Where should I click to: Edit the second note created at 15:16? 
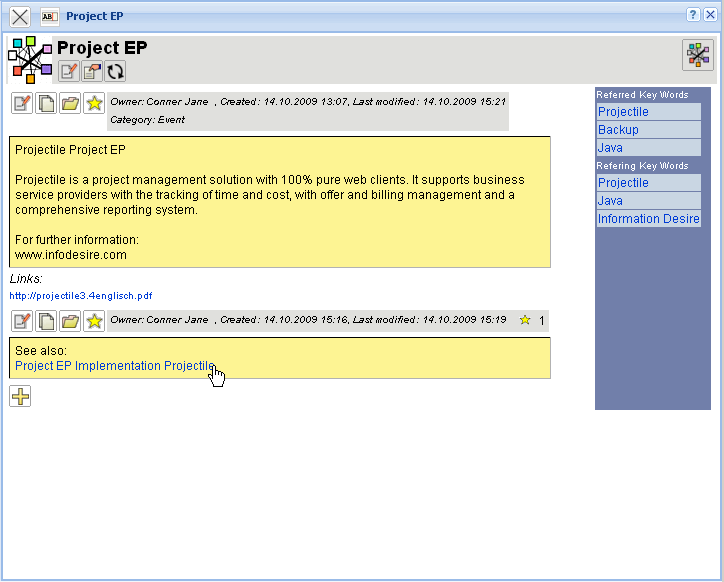[x=22, y=321]
